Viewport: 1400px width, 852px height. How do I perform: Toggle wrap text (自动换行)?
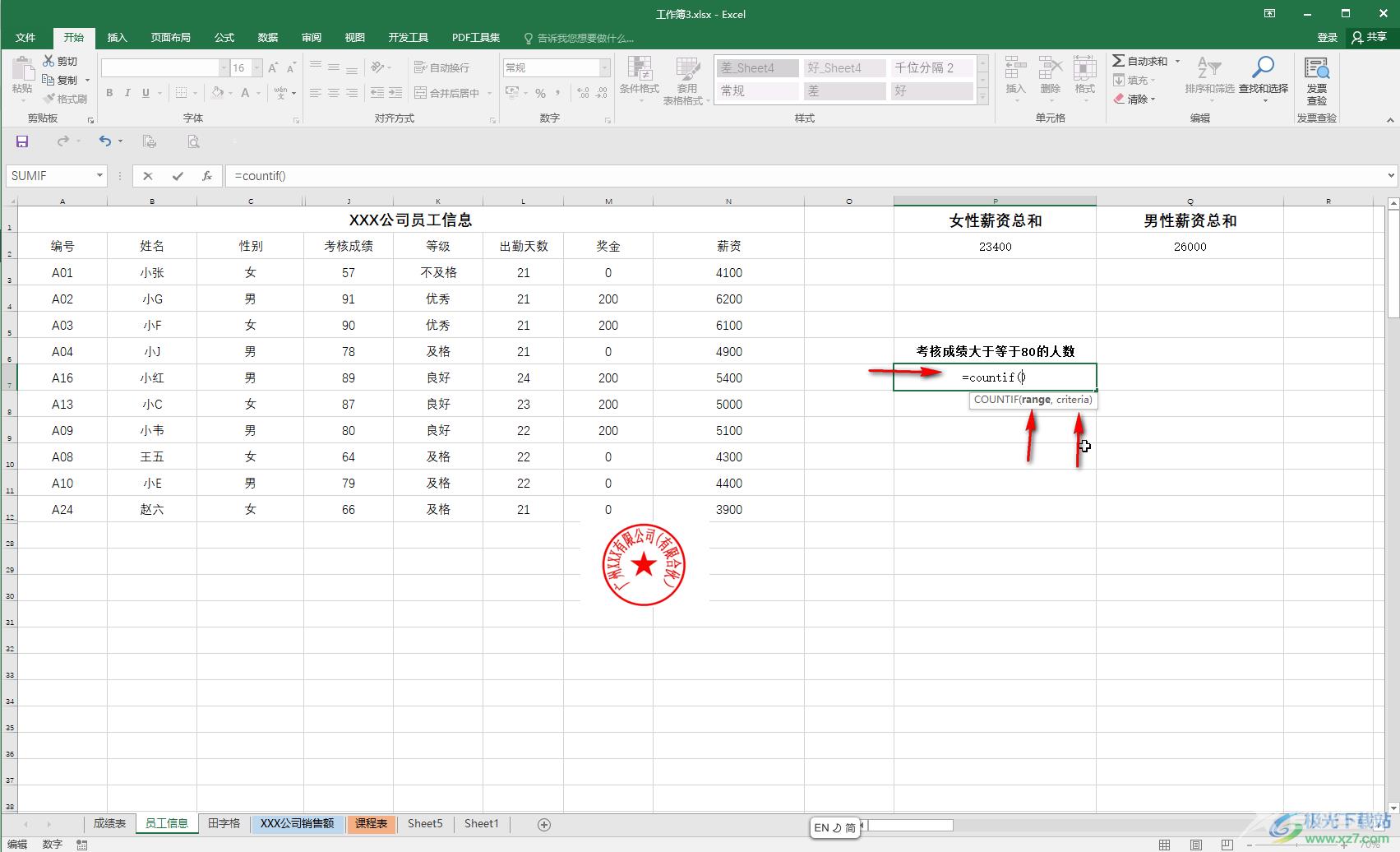pos(441,67)
